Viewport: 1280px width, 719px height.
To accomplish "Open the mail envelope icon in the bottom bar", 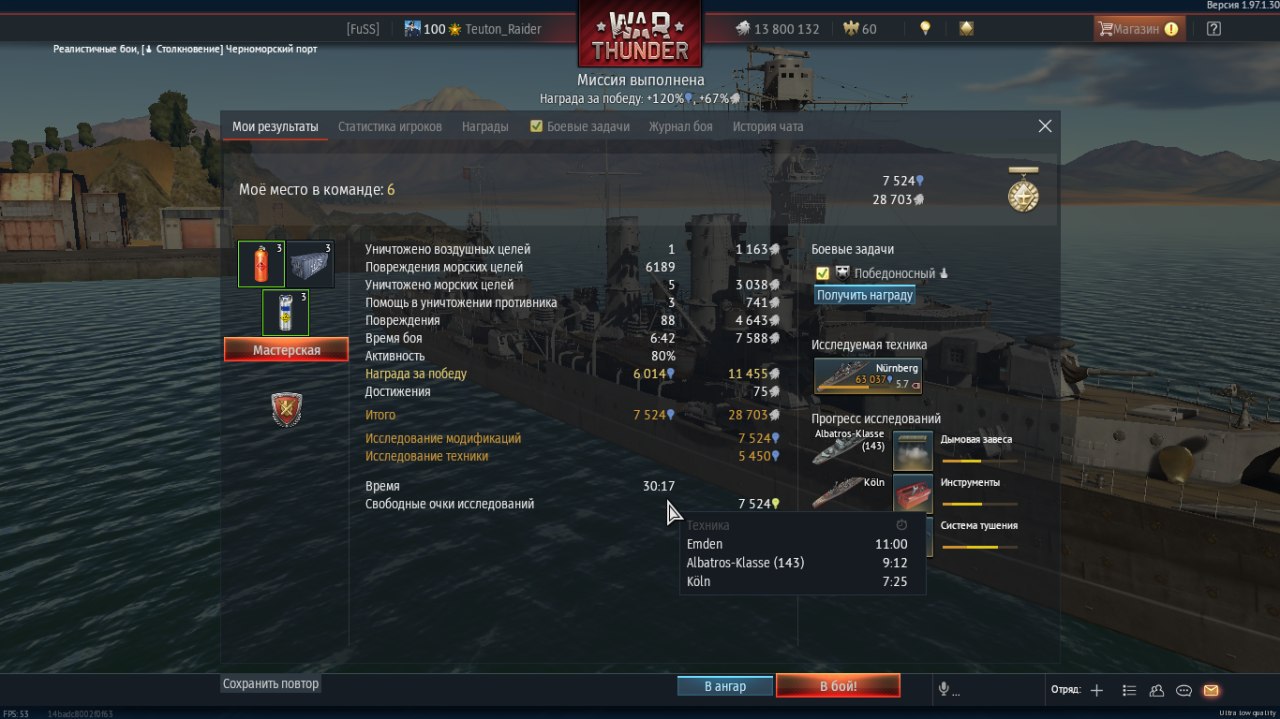I will (1211, 690).
